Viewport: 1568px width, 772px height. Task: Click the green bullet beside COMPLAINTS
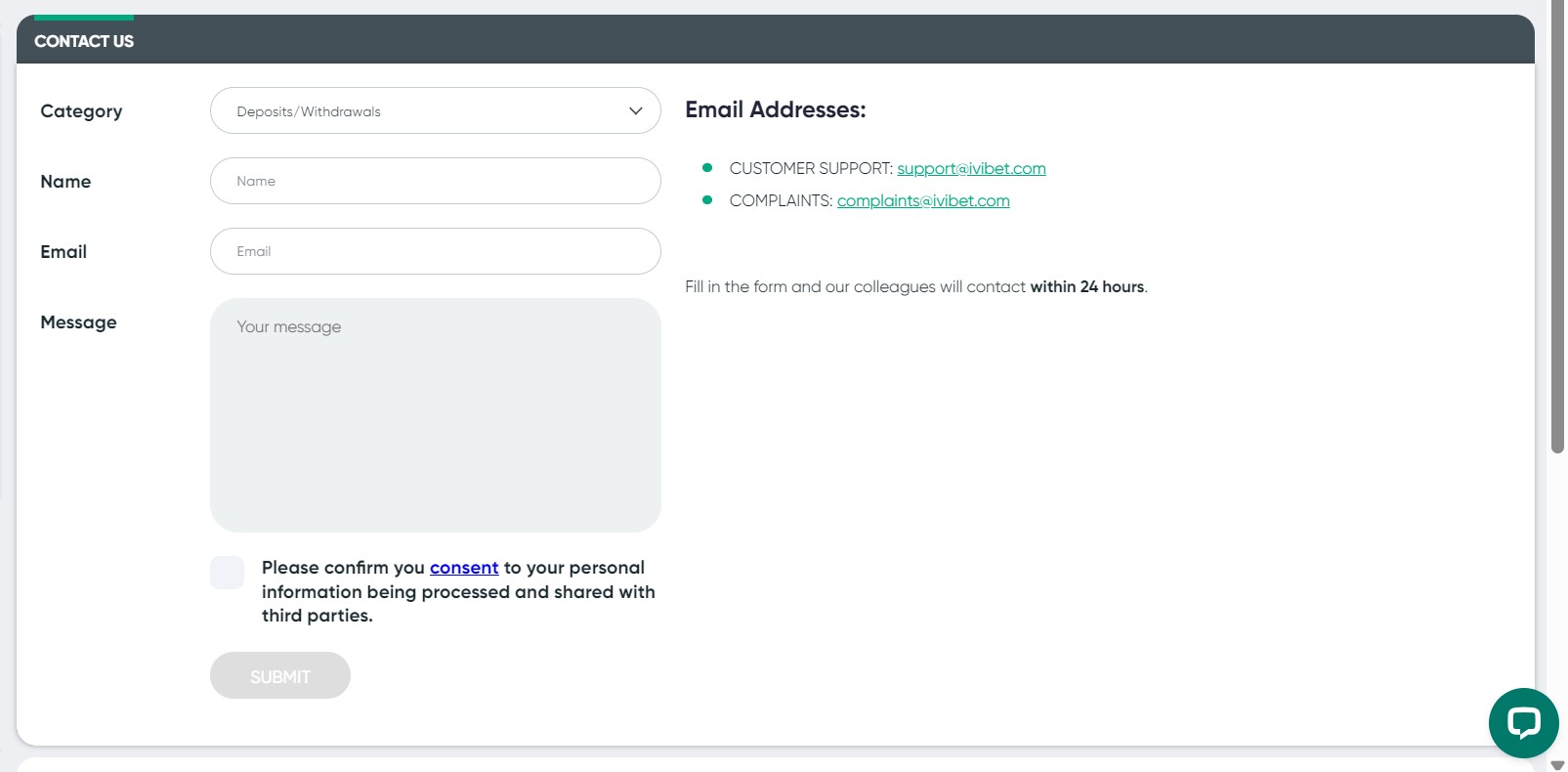(707, 200)
